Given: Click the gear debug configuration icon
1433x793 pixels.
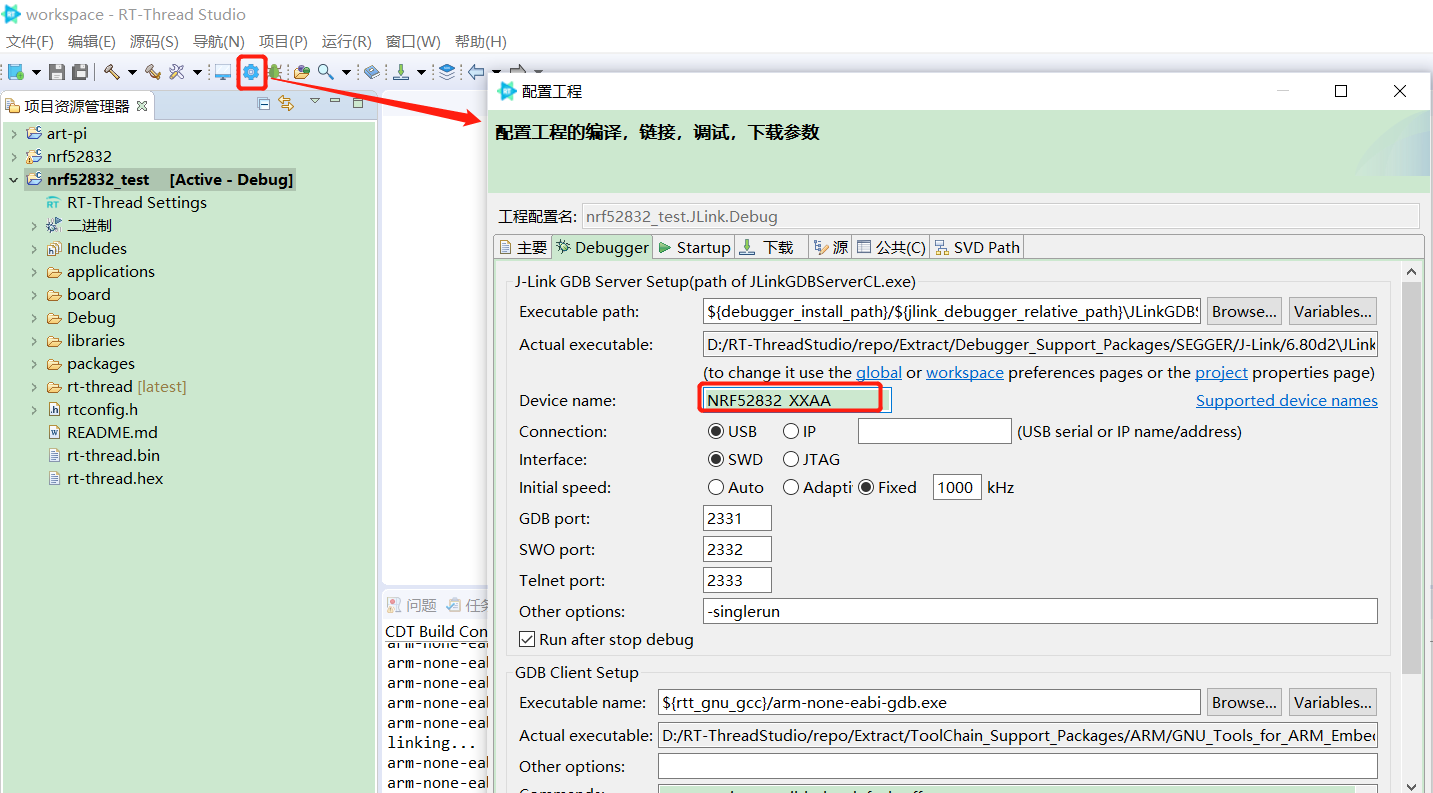Looking at the screenshot, I should coord(250,72).
